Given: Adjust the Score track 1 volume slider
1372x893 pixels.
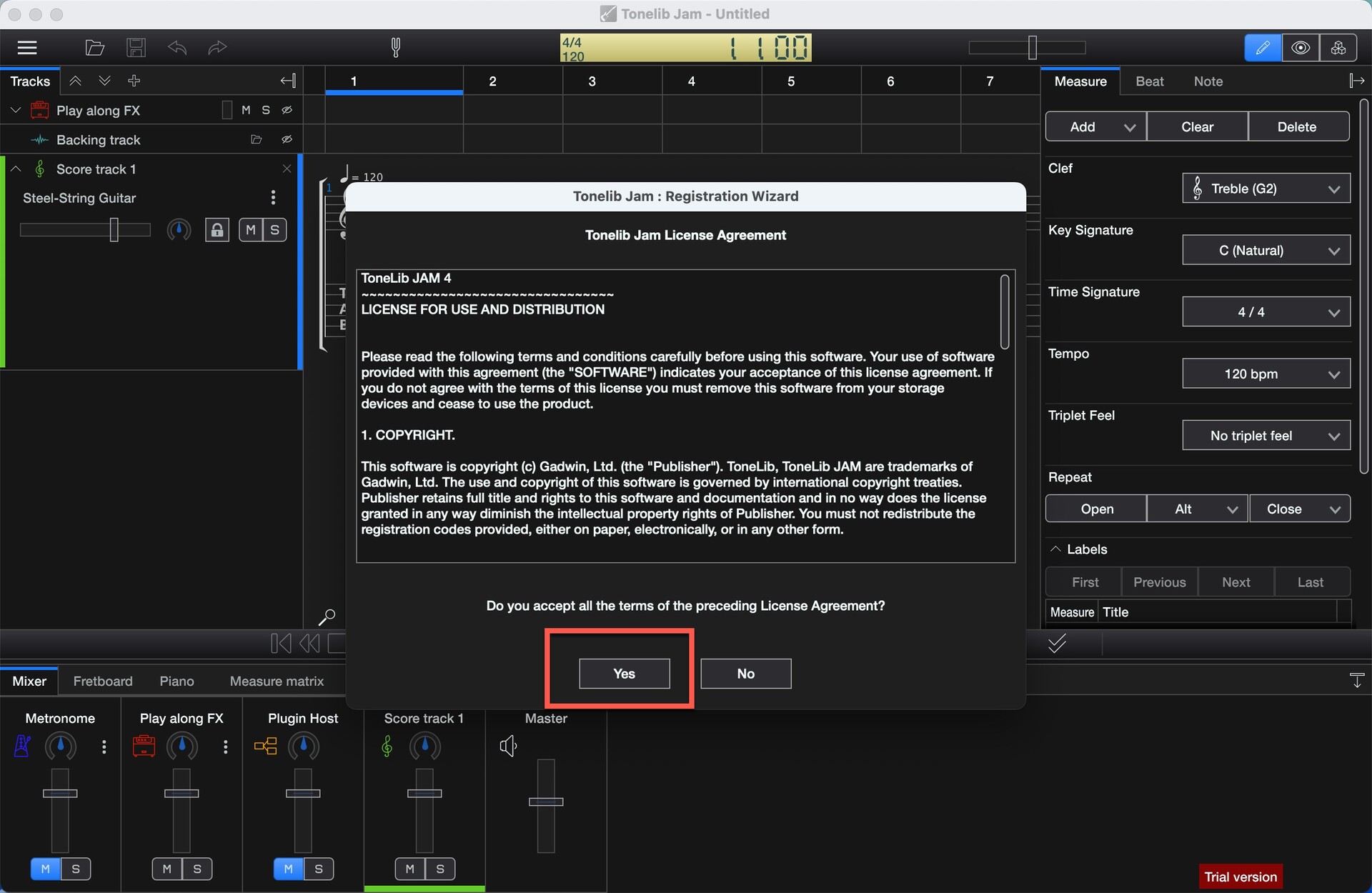Looking at the screenshot, I should click(85, 230).
